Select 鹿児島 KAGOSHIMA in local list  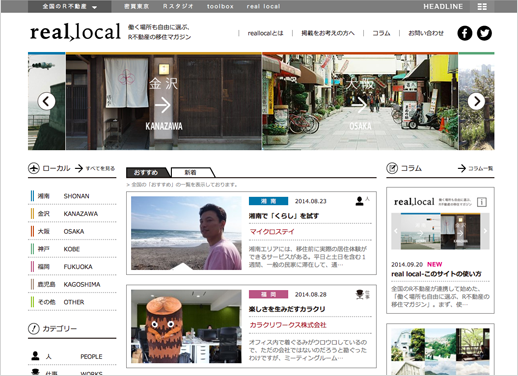tap(72, 284)
